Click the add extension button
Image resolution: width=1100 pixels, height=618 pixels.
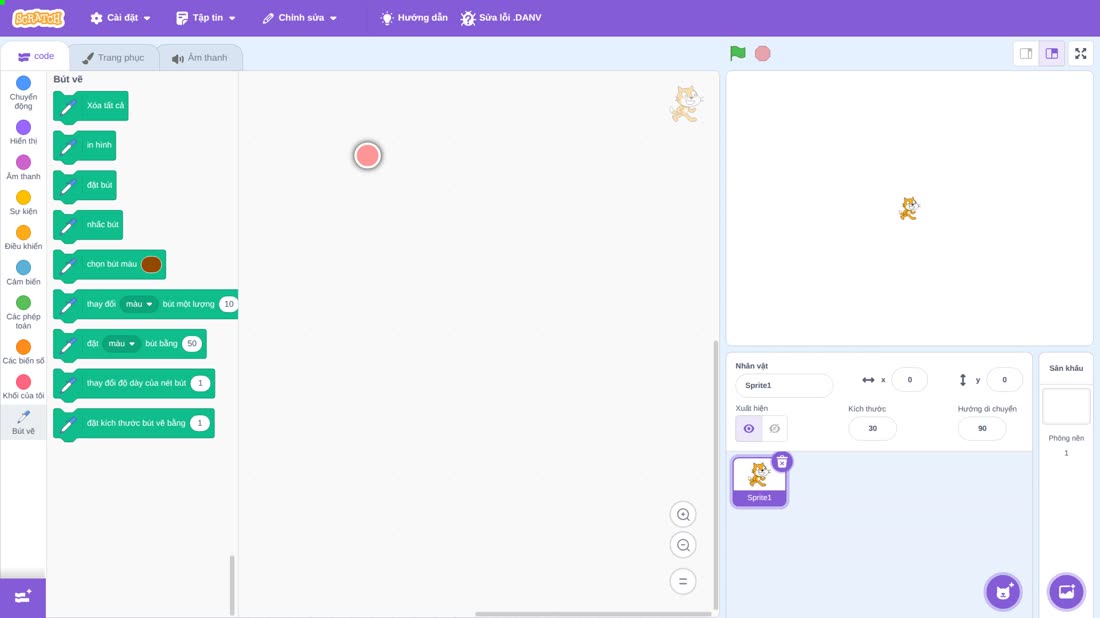22,598
